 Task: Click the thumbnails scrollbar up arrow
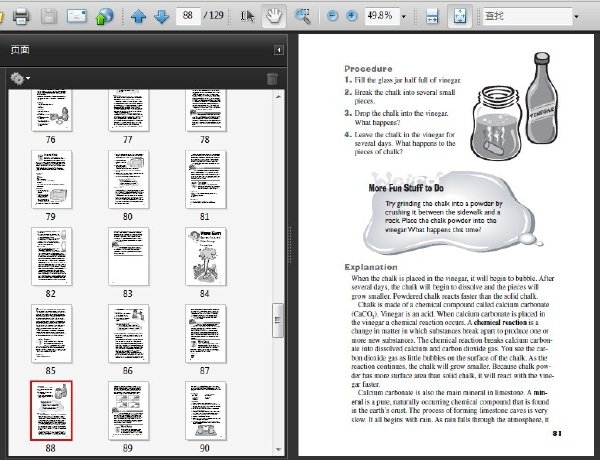coord(278,96)
